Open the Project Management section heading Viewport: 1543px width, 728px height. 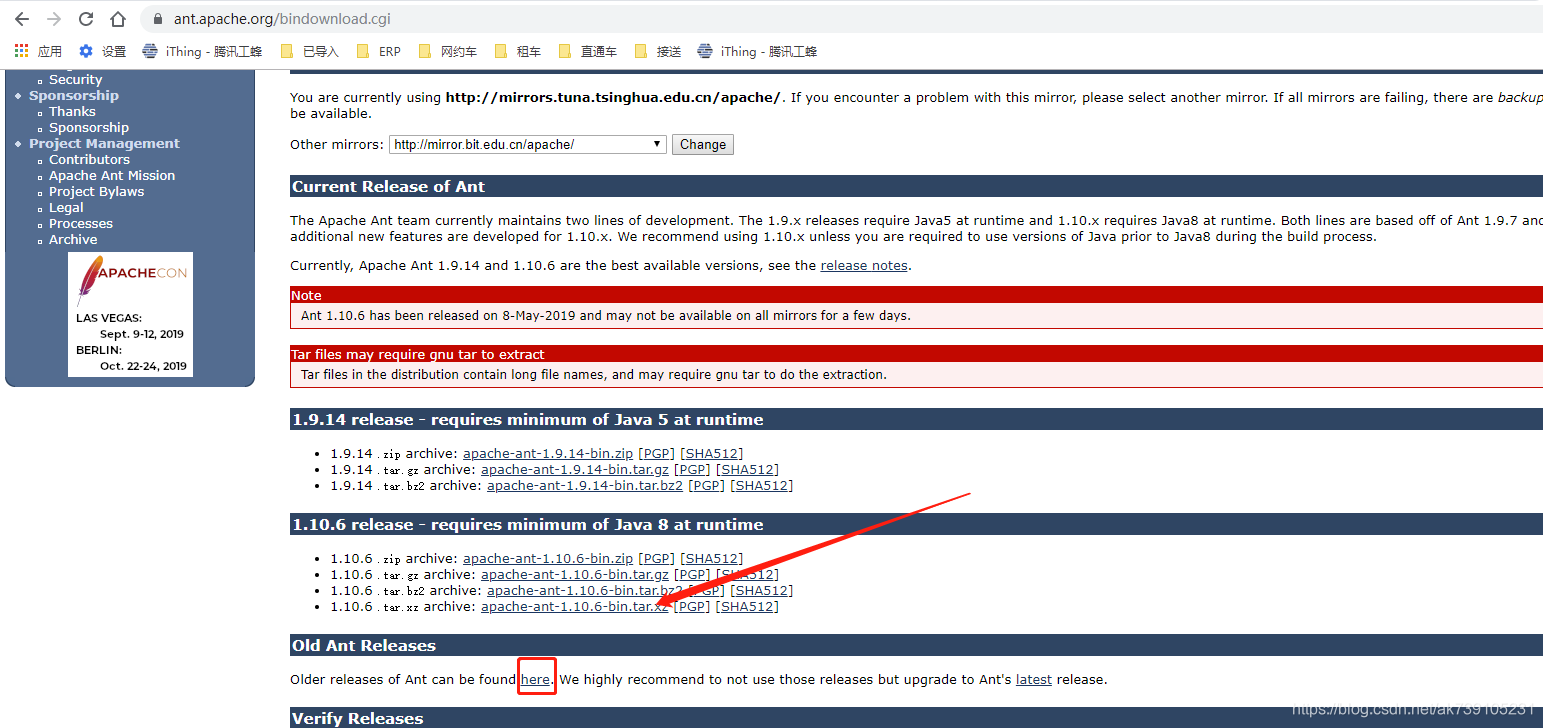pyautogui.click(x=104, y=144)
